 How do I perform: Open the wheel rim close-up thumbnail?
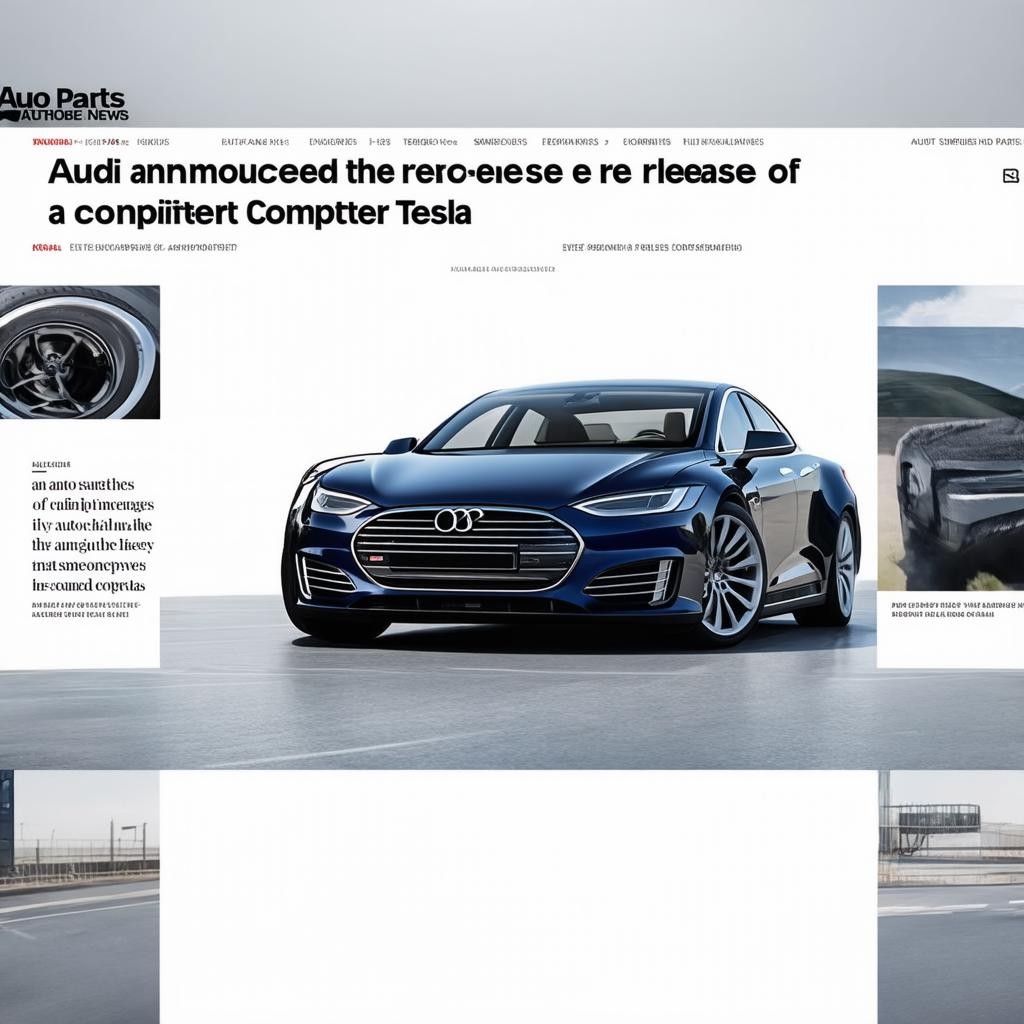click(x=79, y=352)
